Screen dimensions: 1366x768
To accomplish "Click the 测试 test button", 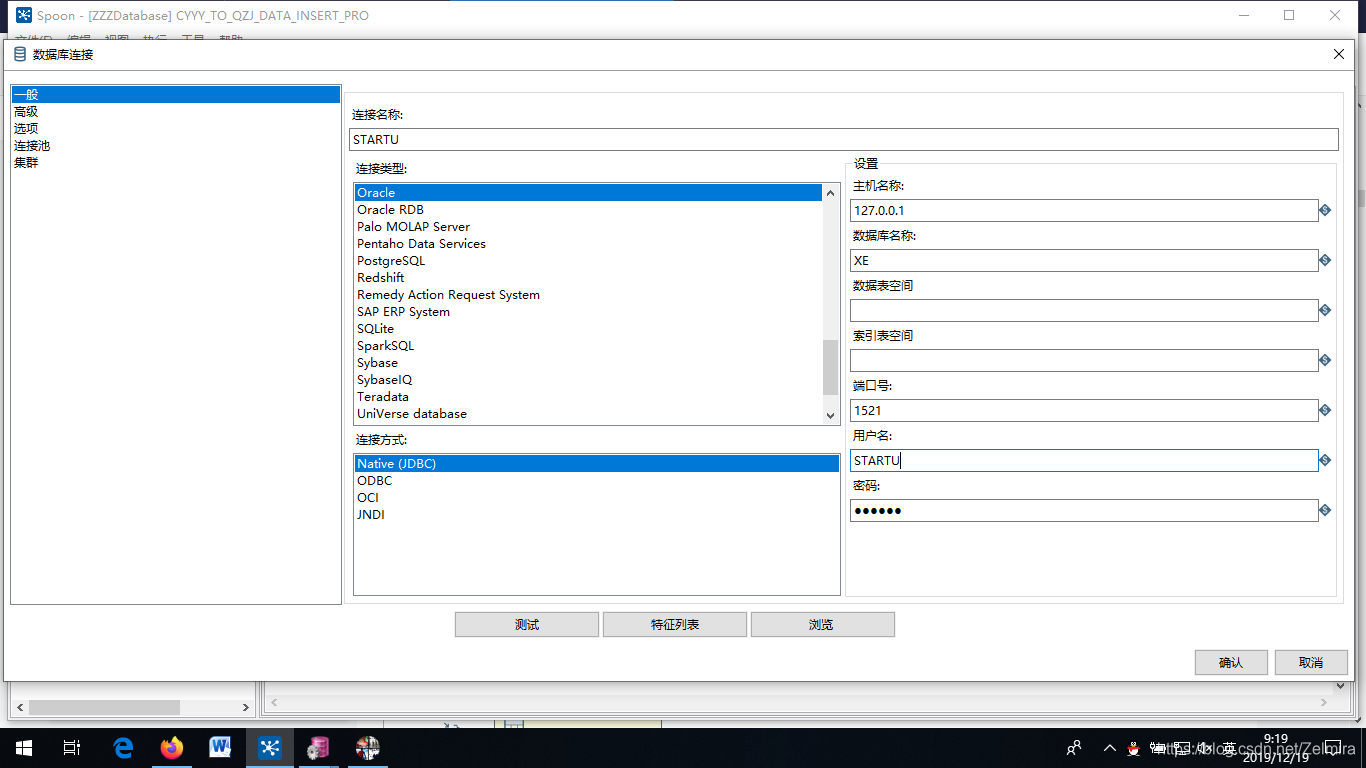I will 527,624.
